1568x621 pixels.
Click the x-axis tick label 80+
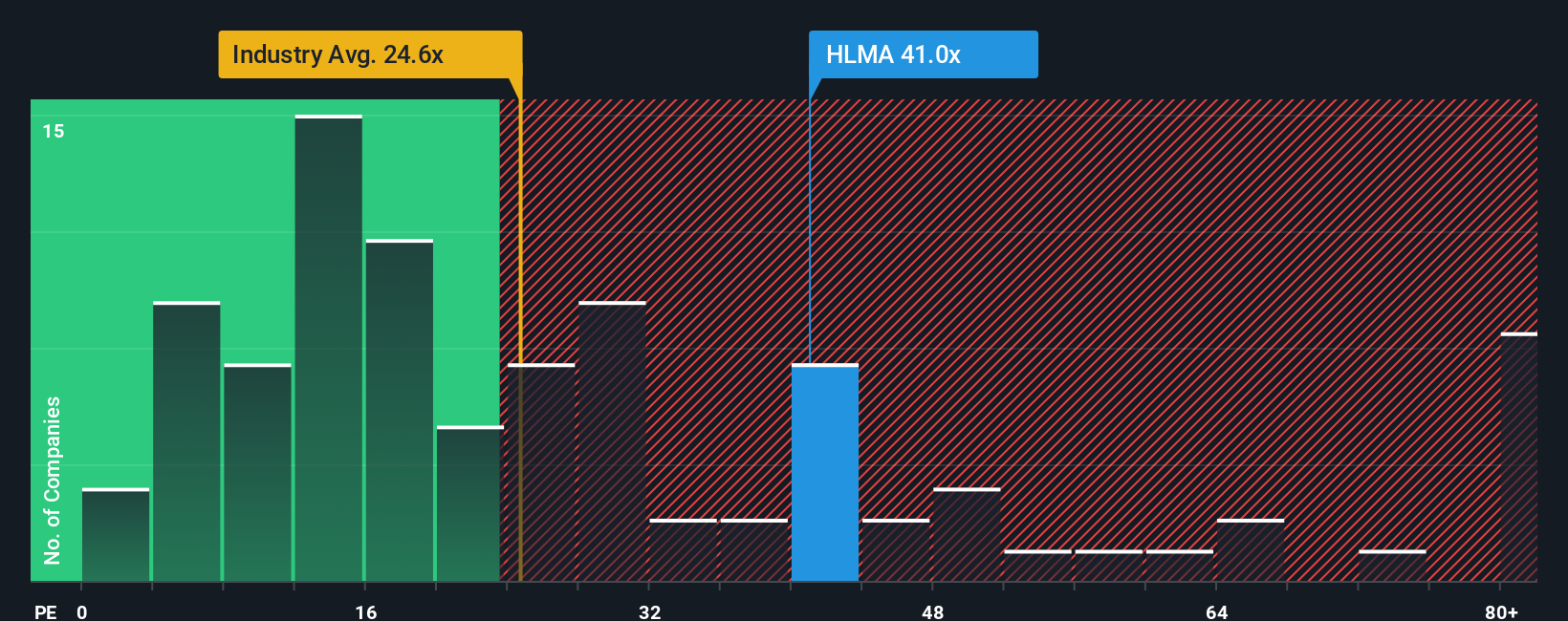(1501, 611)
